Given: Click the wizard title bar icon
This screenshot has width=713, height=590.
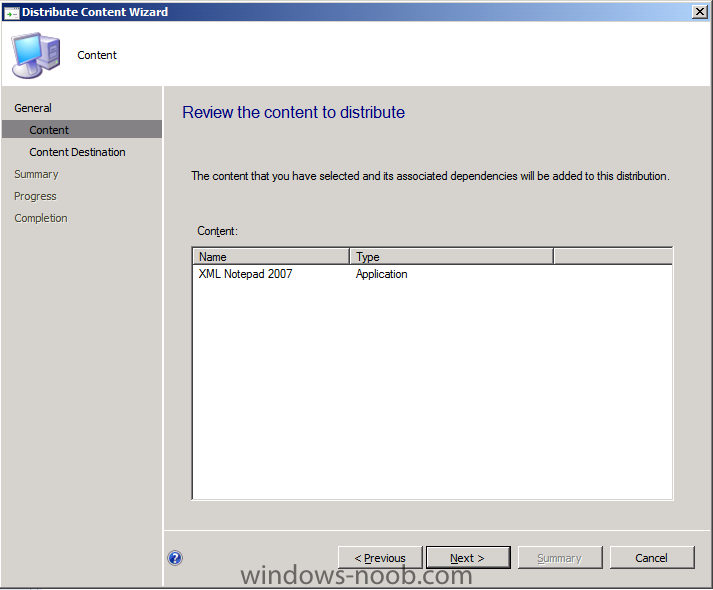Looking at the screenshot, I should 11,12.
